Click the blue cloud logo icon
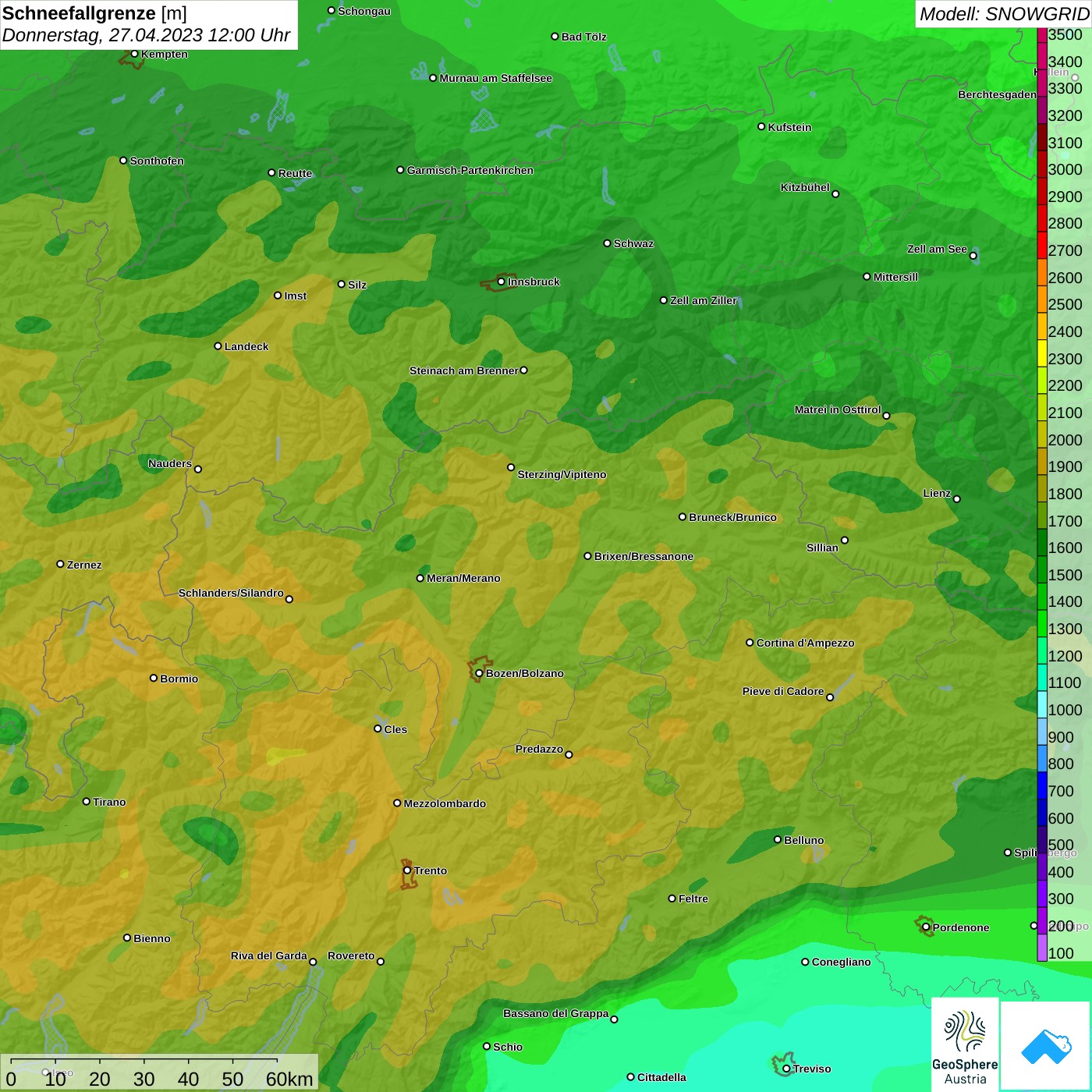This screenshot has height=1092, width=1092. coord(1046,1047)
